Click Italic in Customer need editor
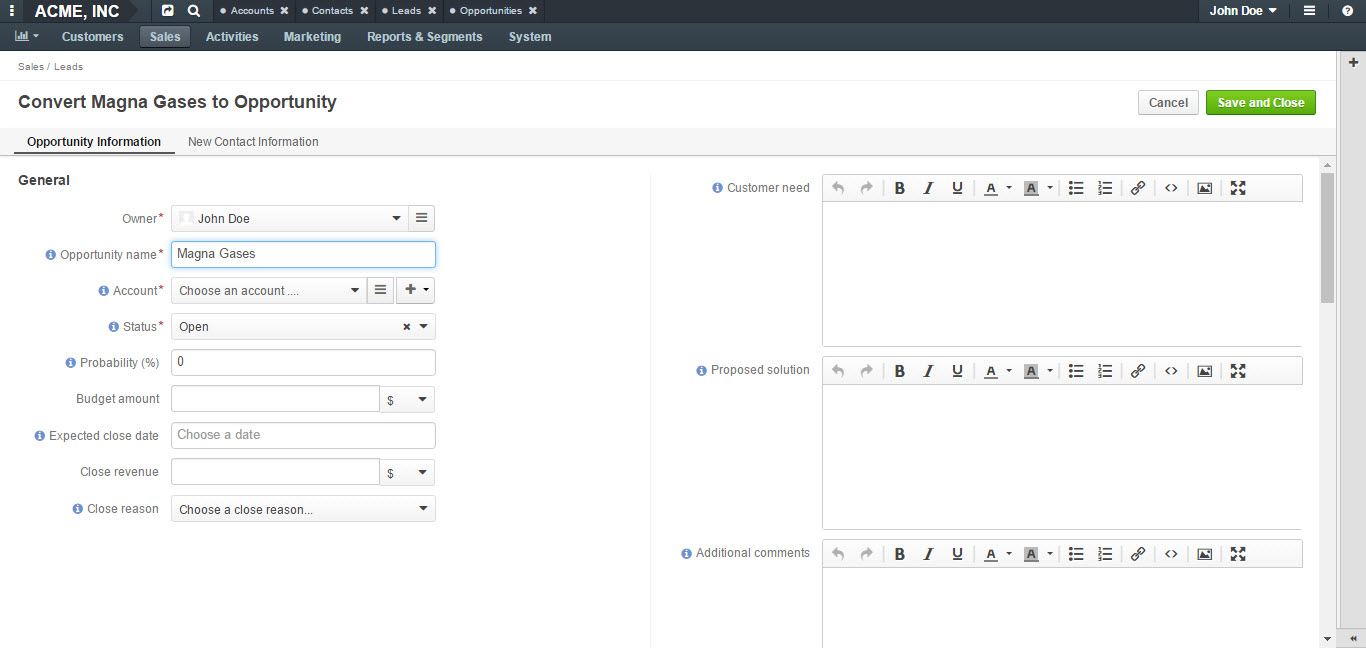Viewport: 1366px width, 648px height. click(928, 188)
